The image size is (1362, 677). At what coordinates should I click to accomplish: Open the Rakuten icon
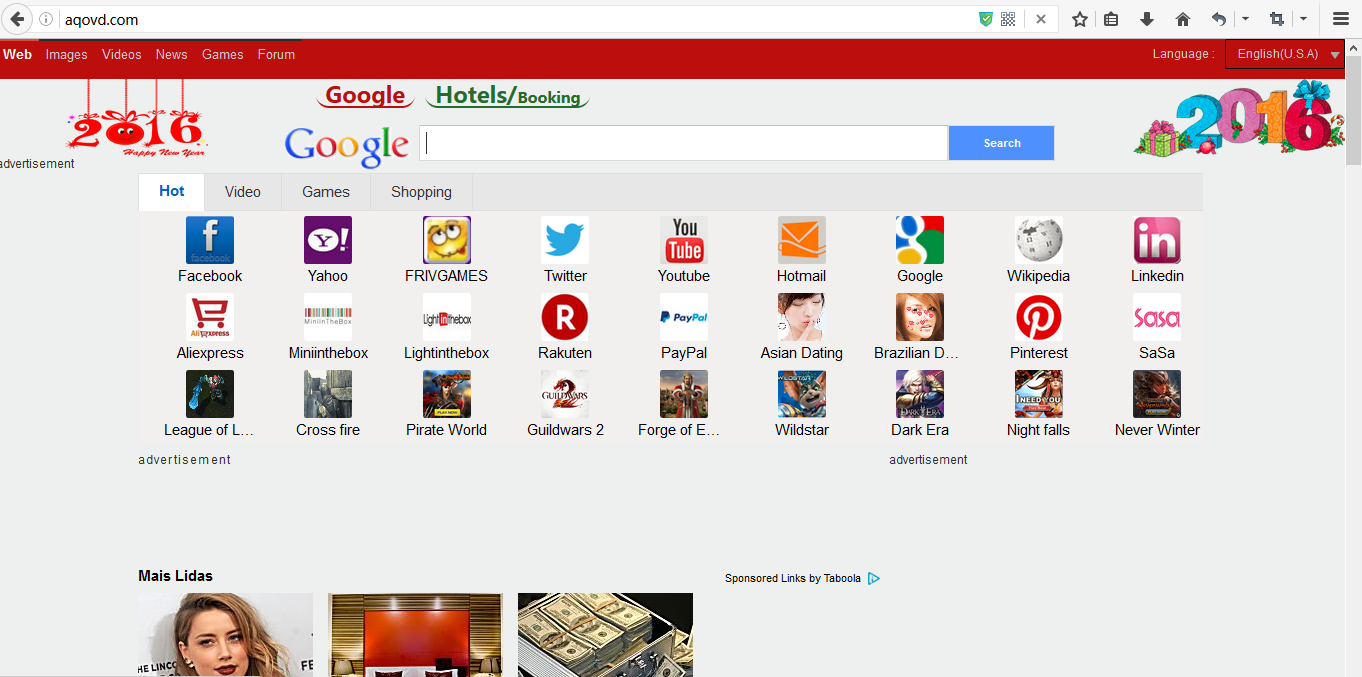565,317
